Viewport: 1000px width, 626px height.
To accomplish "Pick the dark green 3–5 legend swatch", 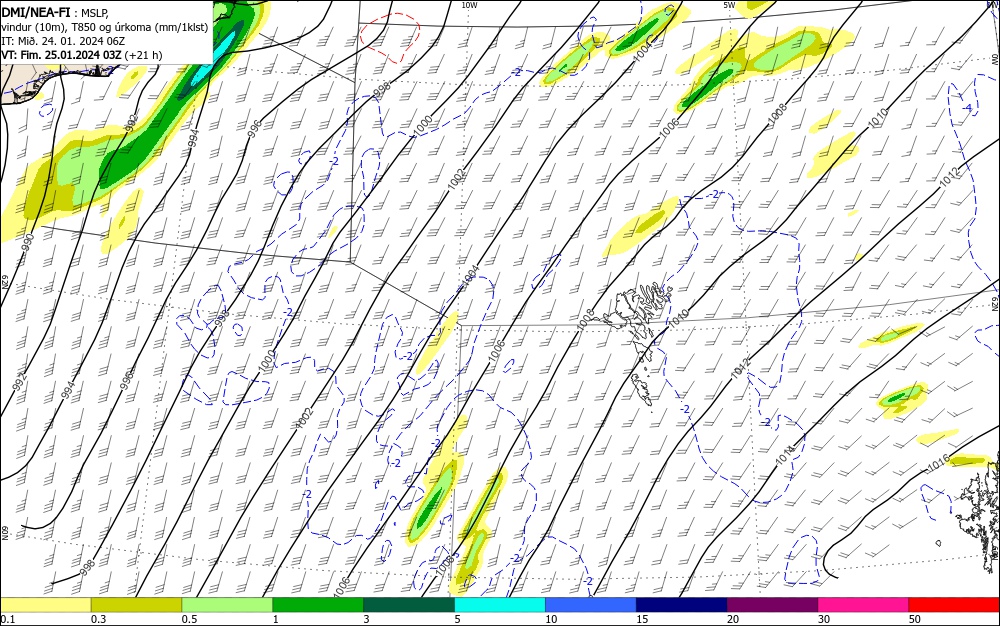I will click(409, 605).
